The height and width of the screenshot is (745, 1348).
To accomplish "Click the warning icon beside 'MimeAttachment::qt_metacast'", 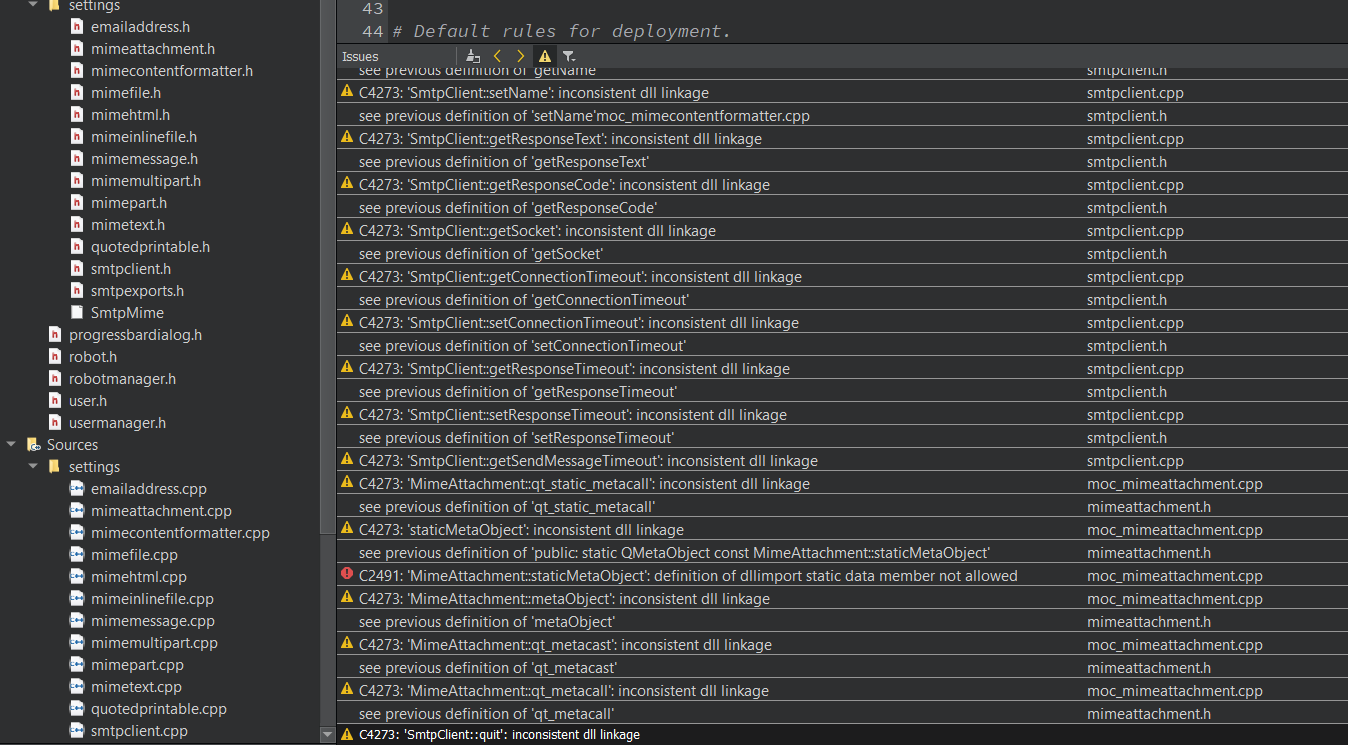I will (x=347, y=644).
